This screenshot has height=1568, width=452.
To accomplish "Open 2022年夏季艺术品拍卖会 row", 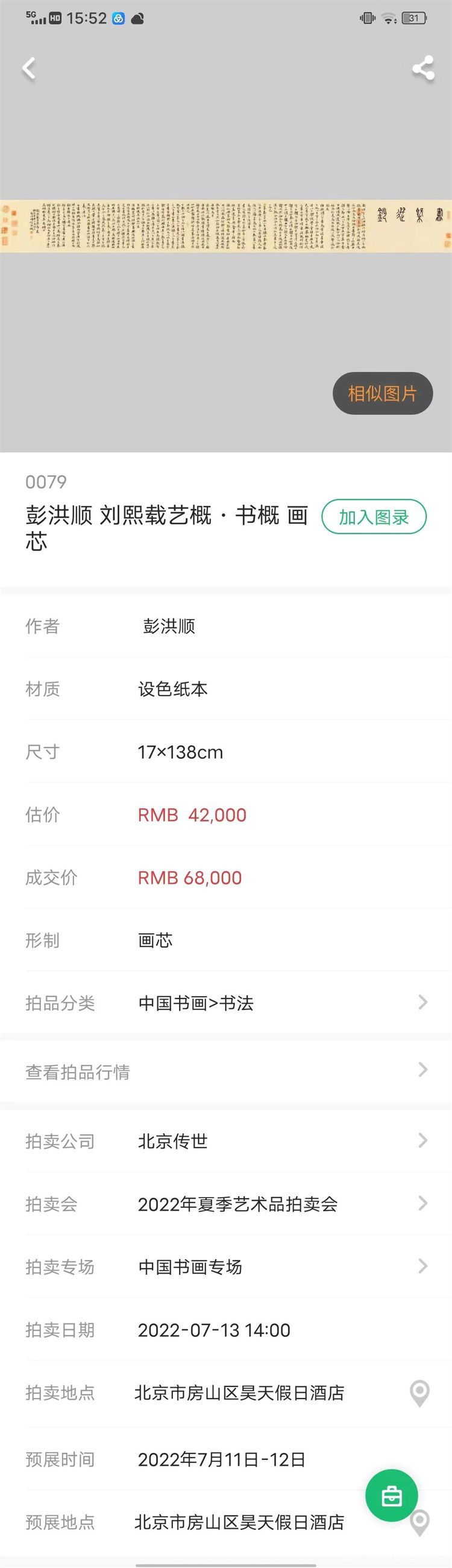I will 225,1204.
